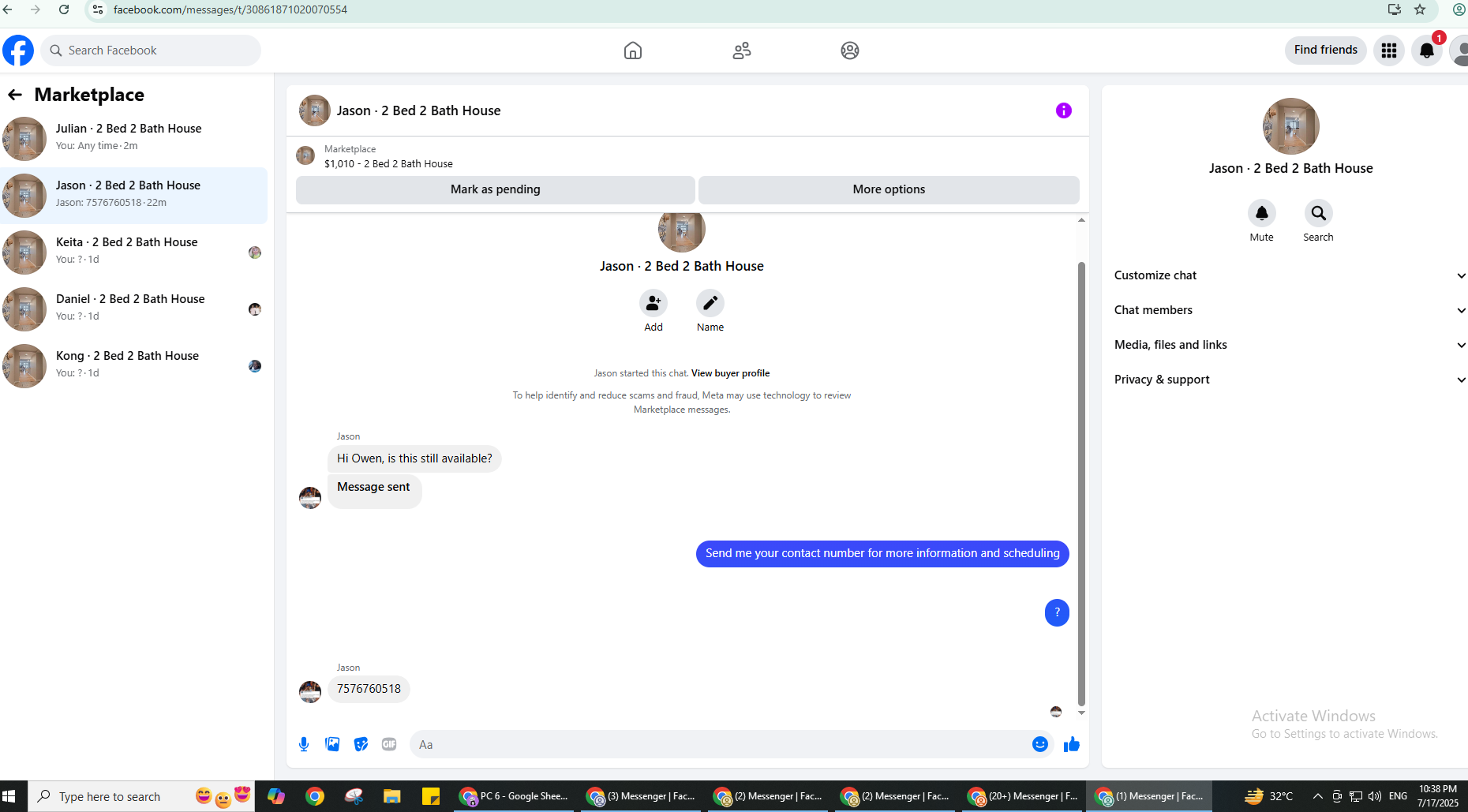This screenshot has height=812, width=1468.
Task: Open Julian's 2 Bed 2 Bath House chat
Action: pos(134,139)
